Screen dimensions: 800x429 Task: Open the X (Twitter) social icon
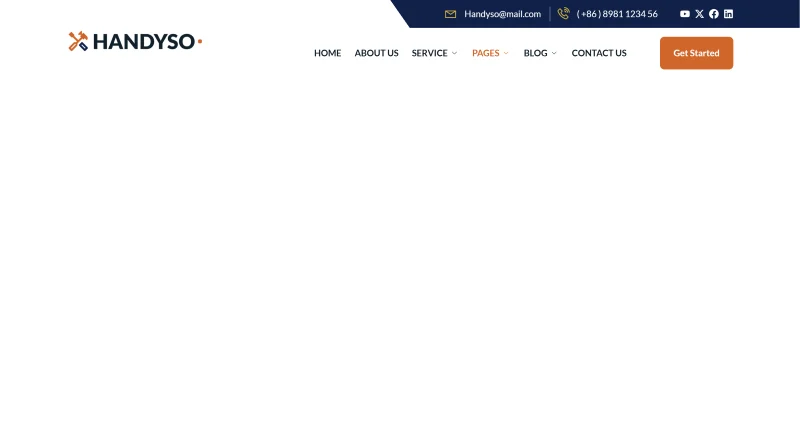[699, 14]
